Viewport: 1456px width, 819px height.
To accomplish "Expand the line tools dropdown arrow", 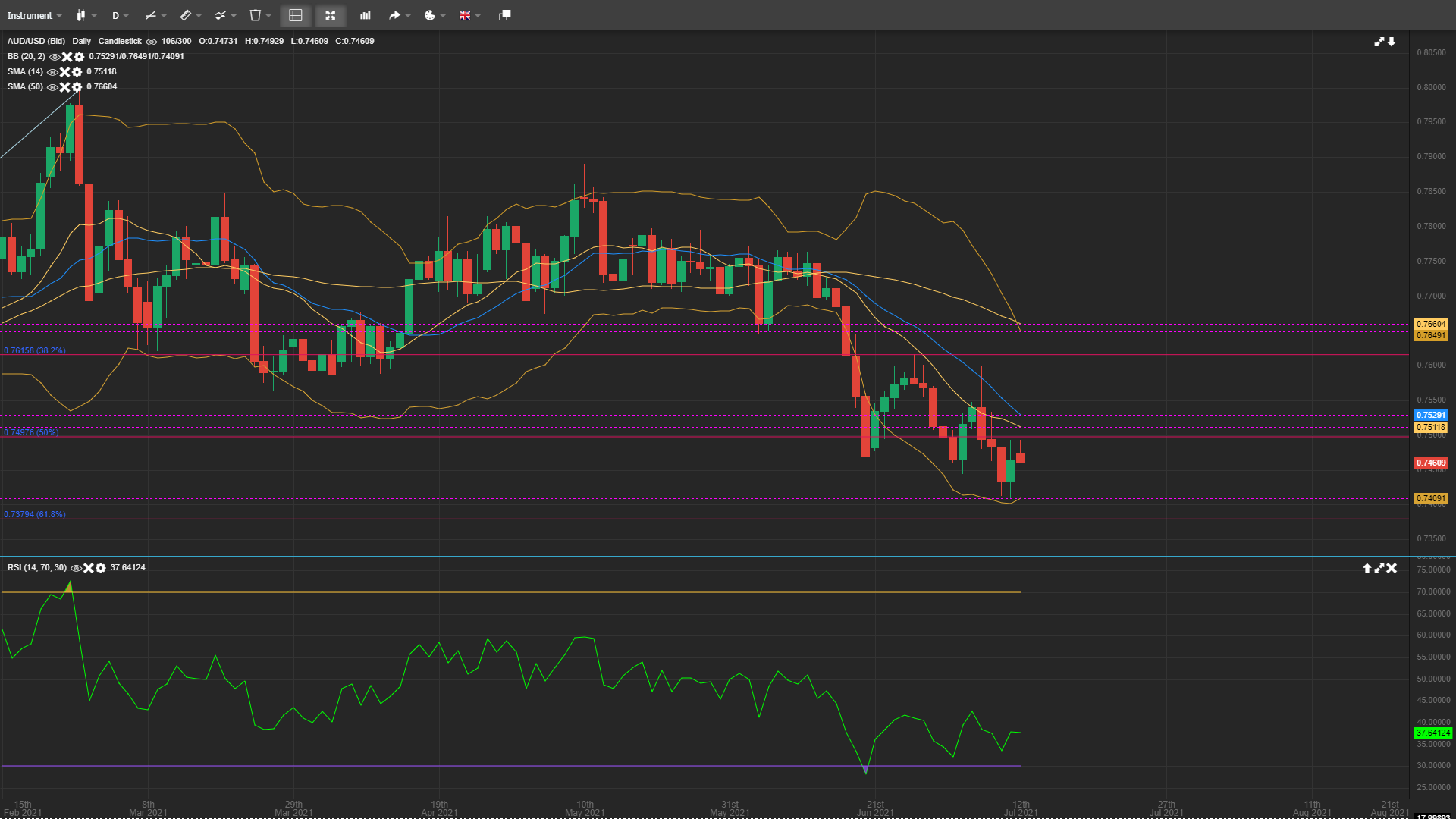I will pos(164,15).
